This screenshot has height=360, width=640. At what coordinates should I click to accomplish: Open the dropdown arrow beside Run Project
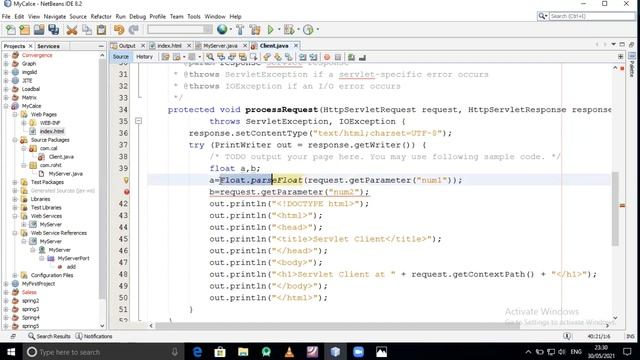tap(279, 30)
